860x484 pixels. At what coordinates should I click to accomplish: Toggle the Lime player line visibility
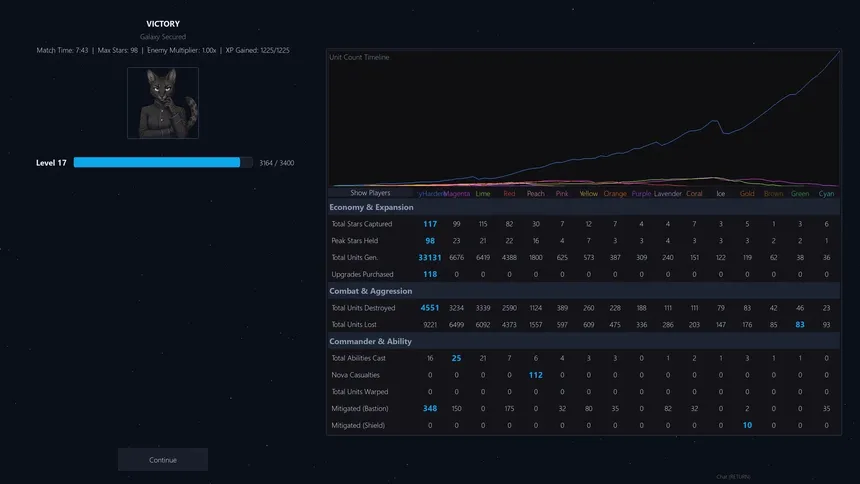(x=483, y=194)
